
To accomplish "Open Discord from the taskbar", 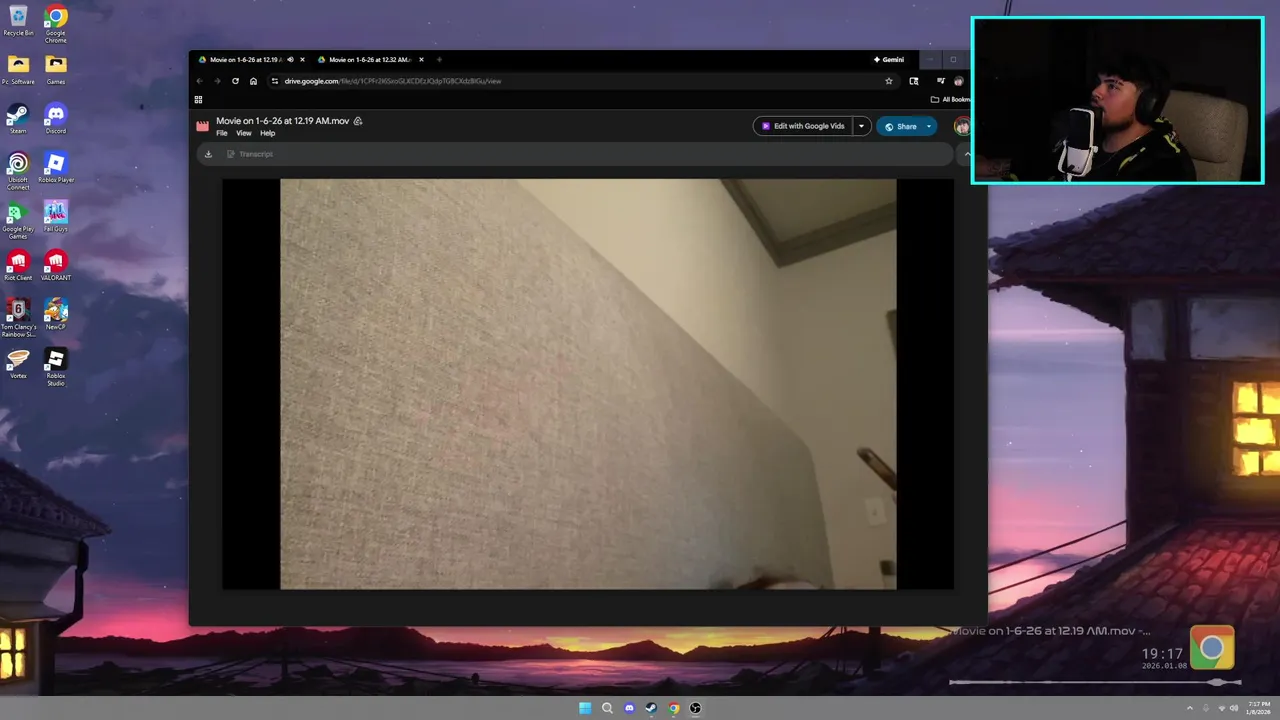I will point(629,708).
